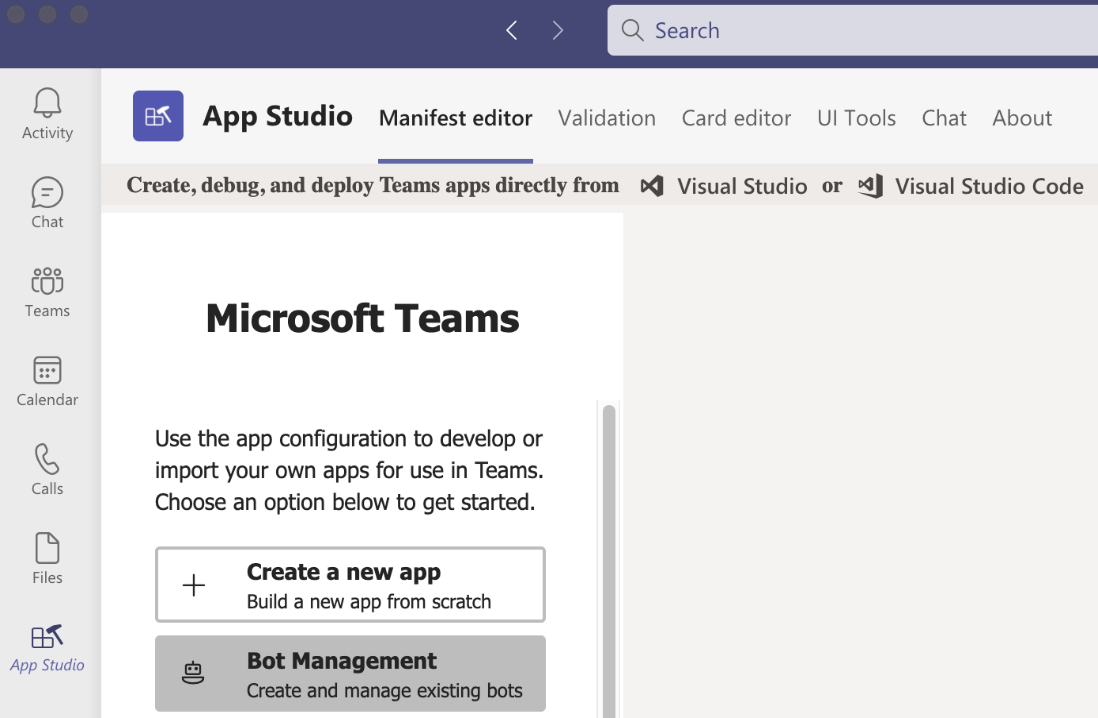This screenshot has height=718, width=1098.
Task: Open the About tab
Action: tap(1022, 118)
